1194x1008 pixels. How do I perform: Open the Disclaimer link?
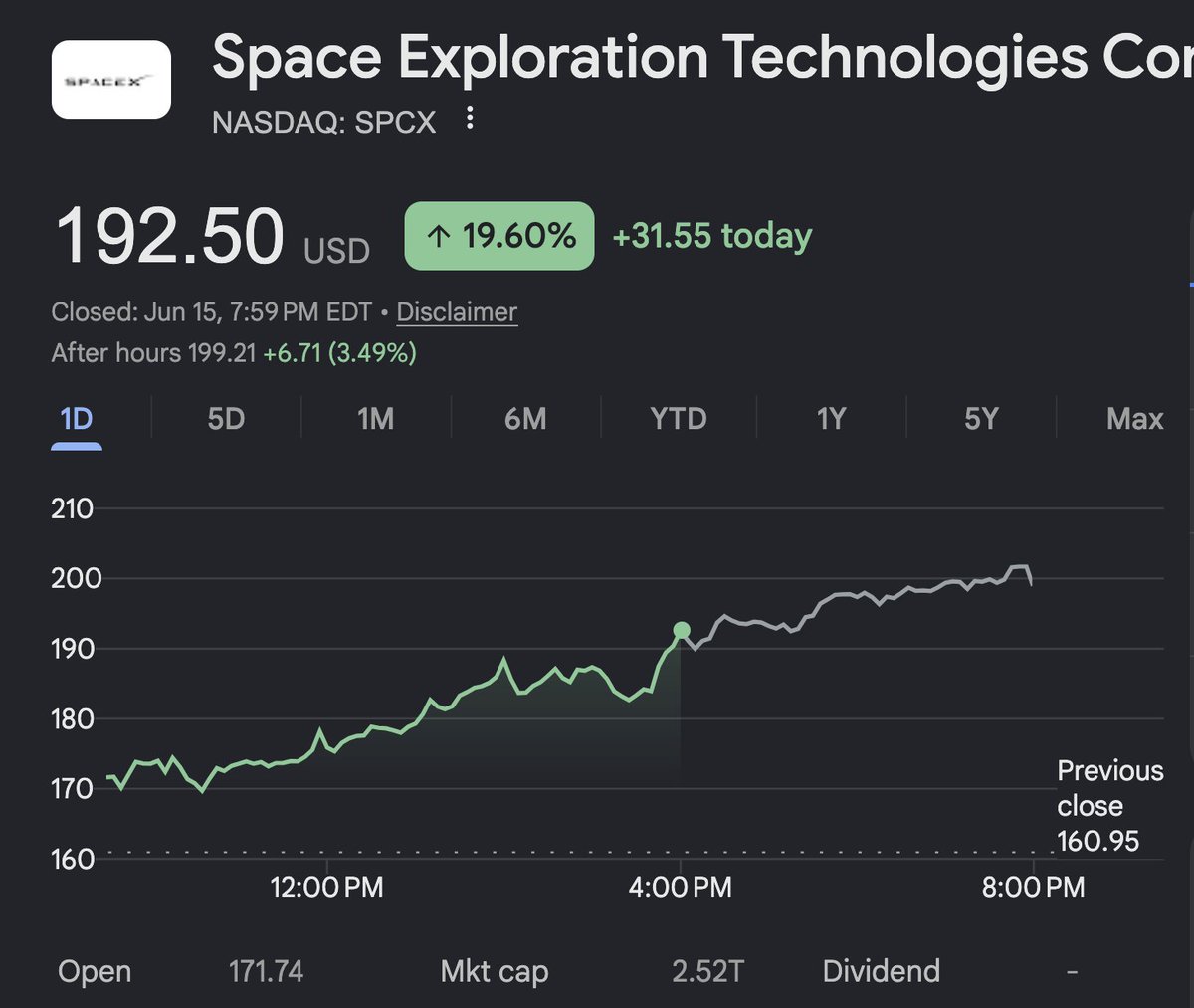pos(457,311)
